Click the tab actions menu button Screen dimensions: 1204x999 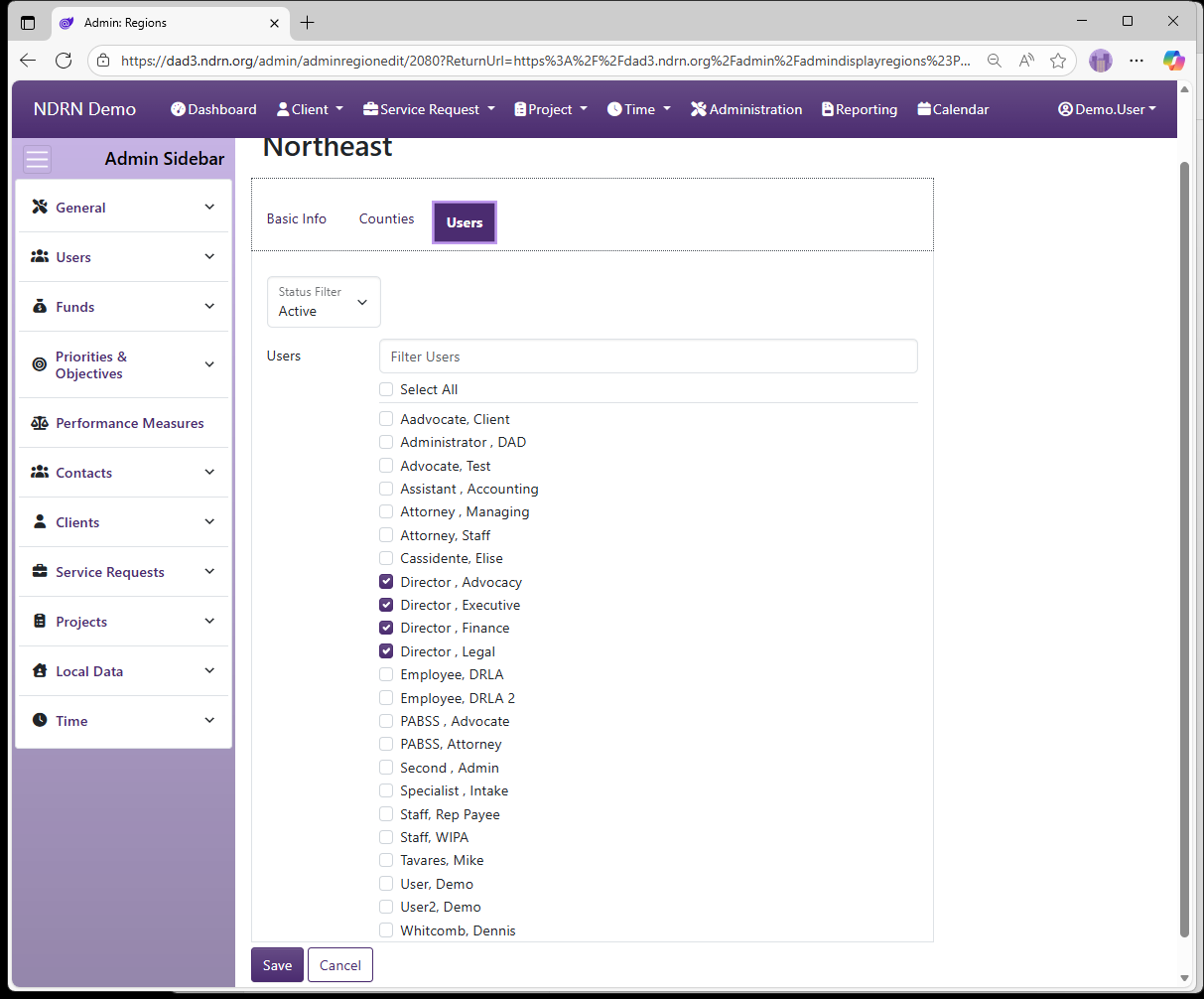pos(28,22)
